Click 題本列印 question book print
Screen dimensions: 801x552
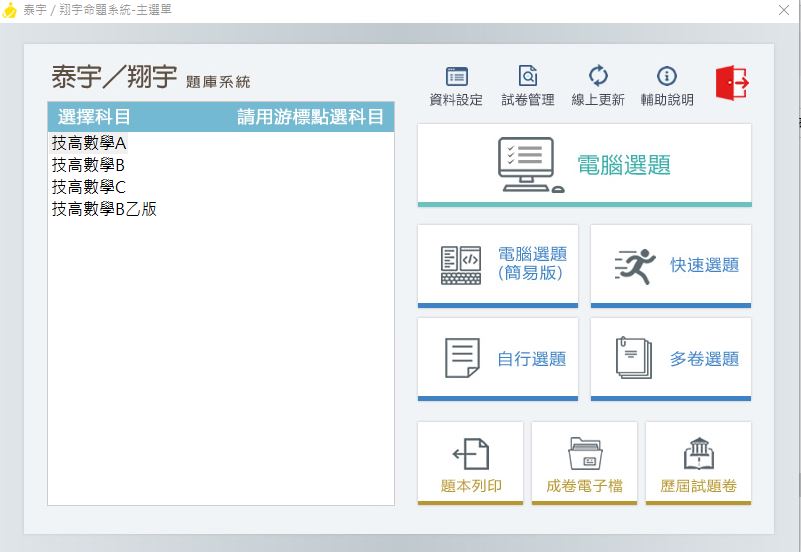[470, 462]
